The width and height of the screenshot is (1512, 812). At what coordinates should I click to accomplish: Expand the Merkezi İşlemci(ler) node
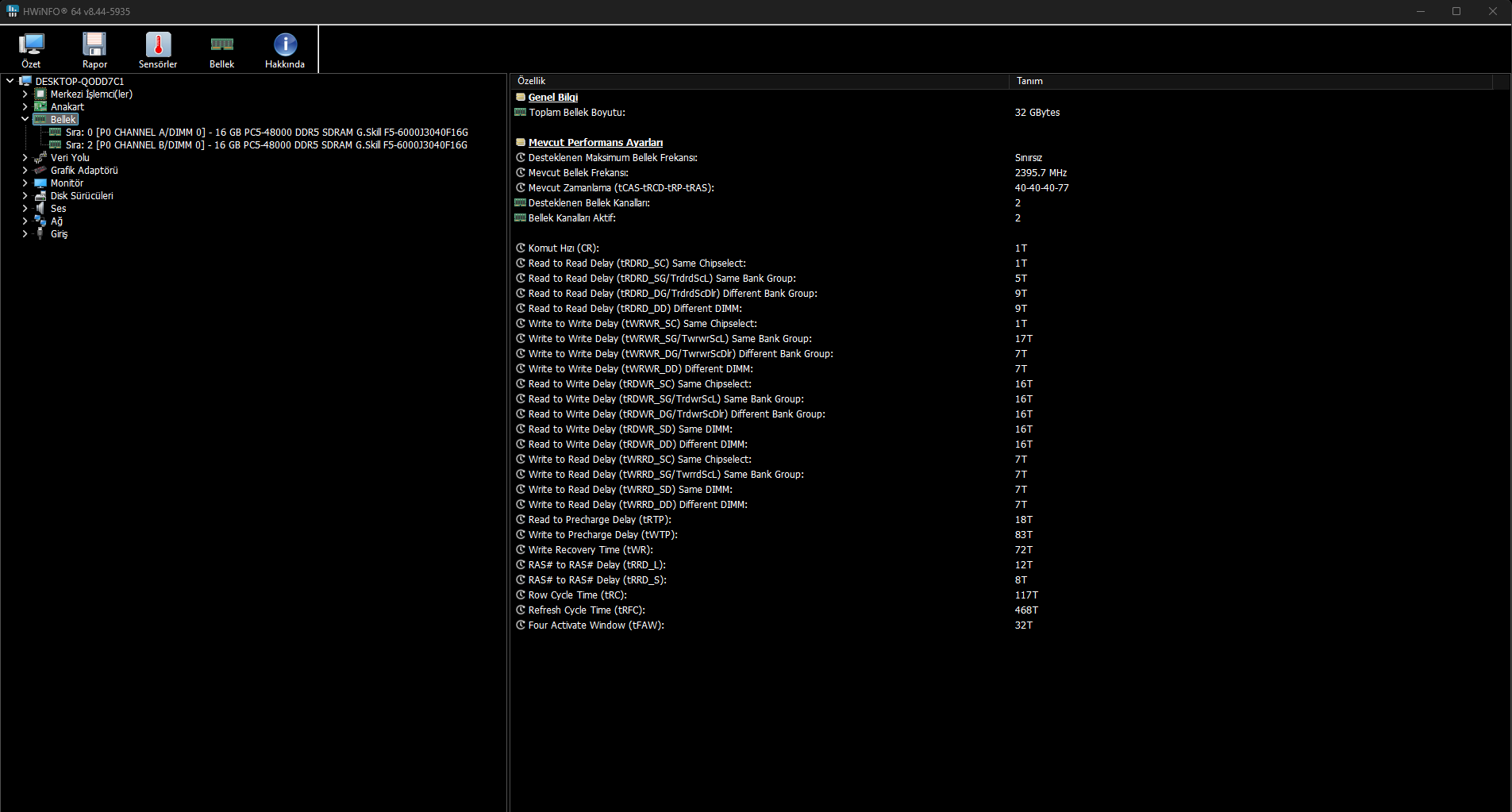[x=25, y=94]
